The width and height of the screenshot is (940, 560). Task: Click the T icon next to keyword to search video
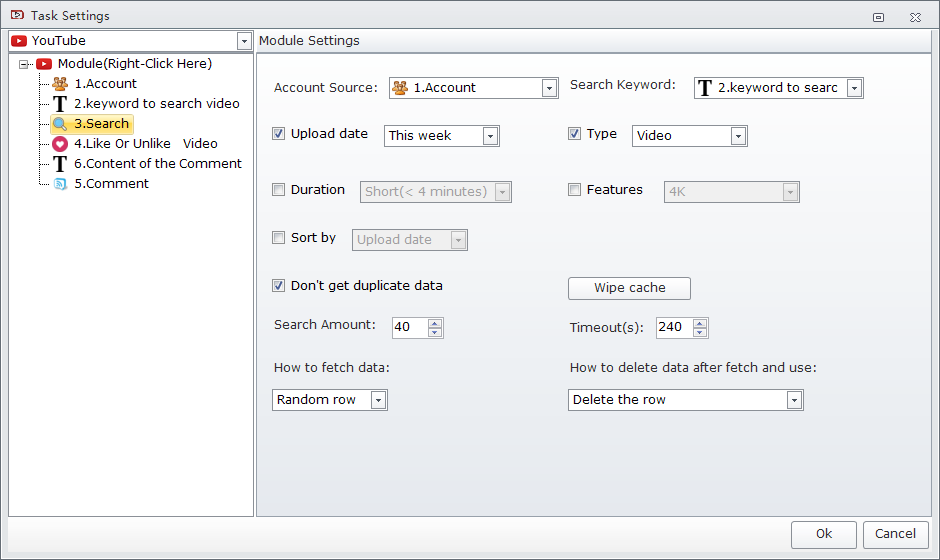(x=60, y=104)
